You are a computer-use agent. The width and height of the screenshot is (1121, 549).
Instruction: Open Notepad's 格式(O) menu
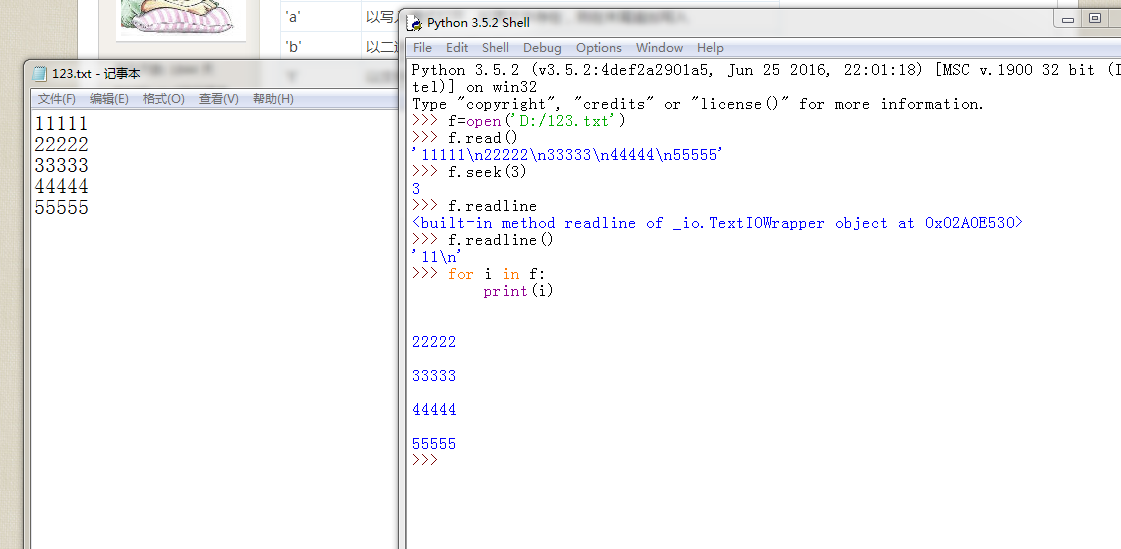[x=163, y=99]
